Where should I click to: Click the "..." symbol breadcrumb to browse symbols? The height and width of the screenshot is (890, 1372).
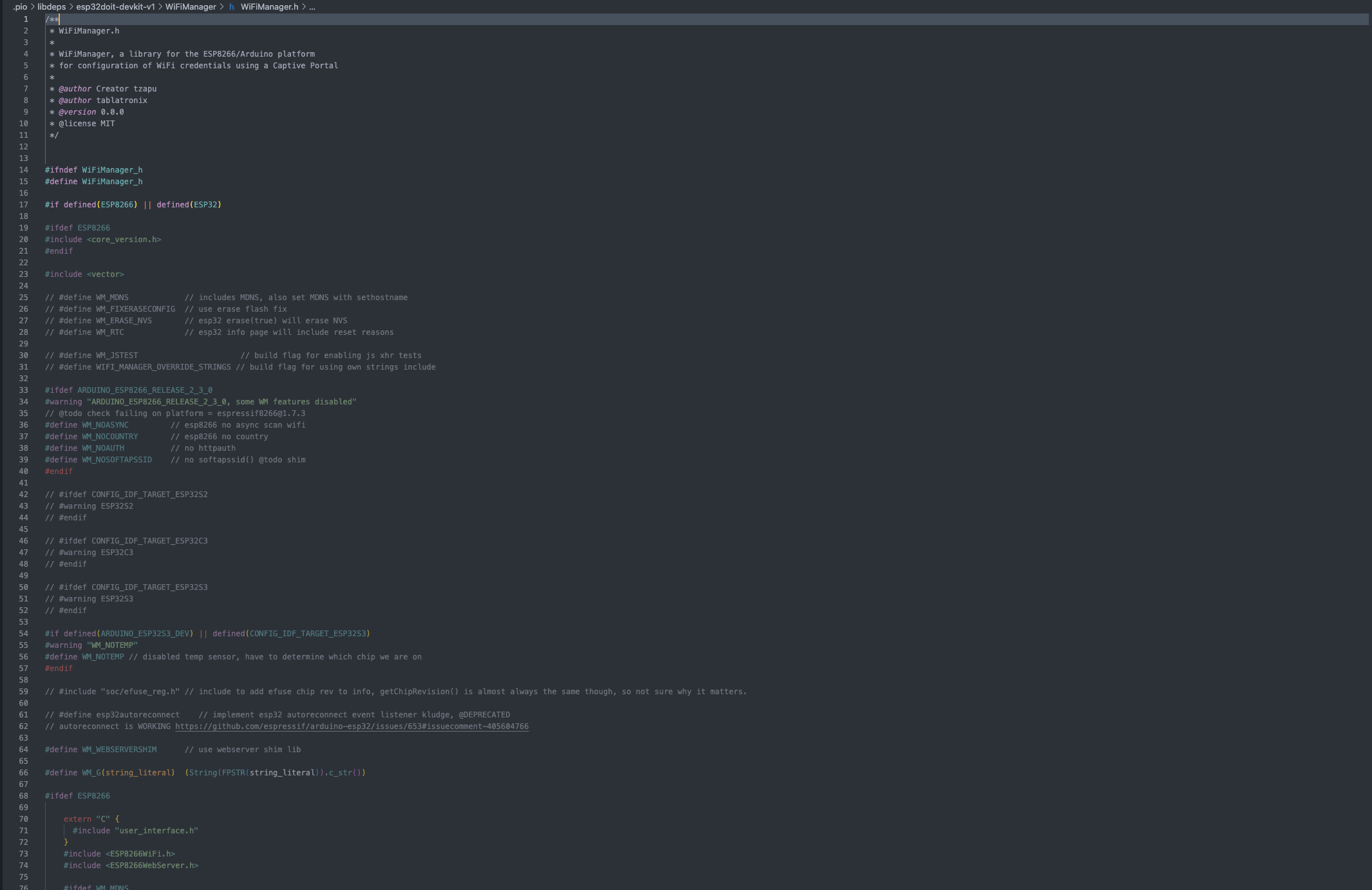tap(312, 7)
